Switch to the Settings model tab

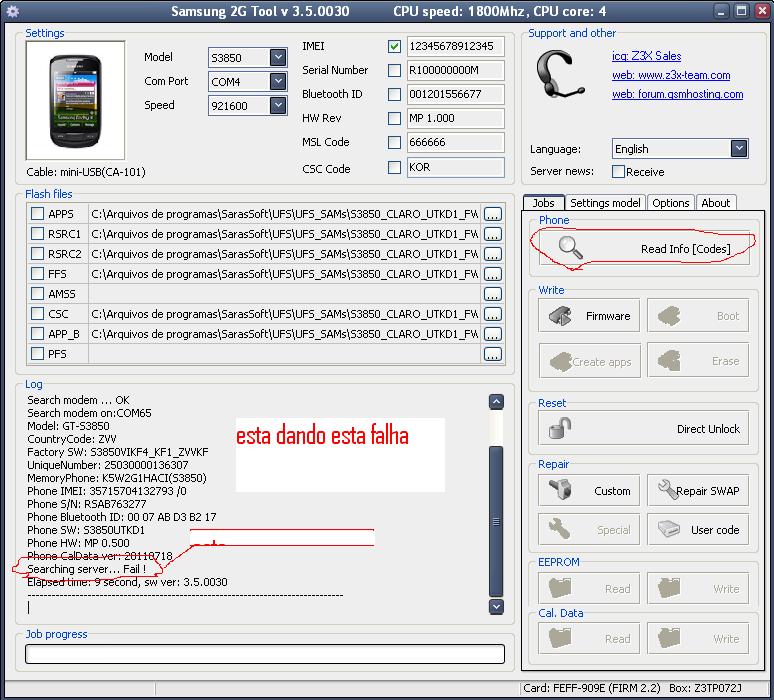click(x=605, y=203)
